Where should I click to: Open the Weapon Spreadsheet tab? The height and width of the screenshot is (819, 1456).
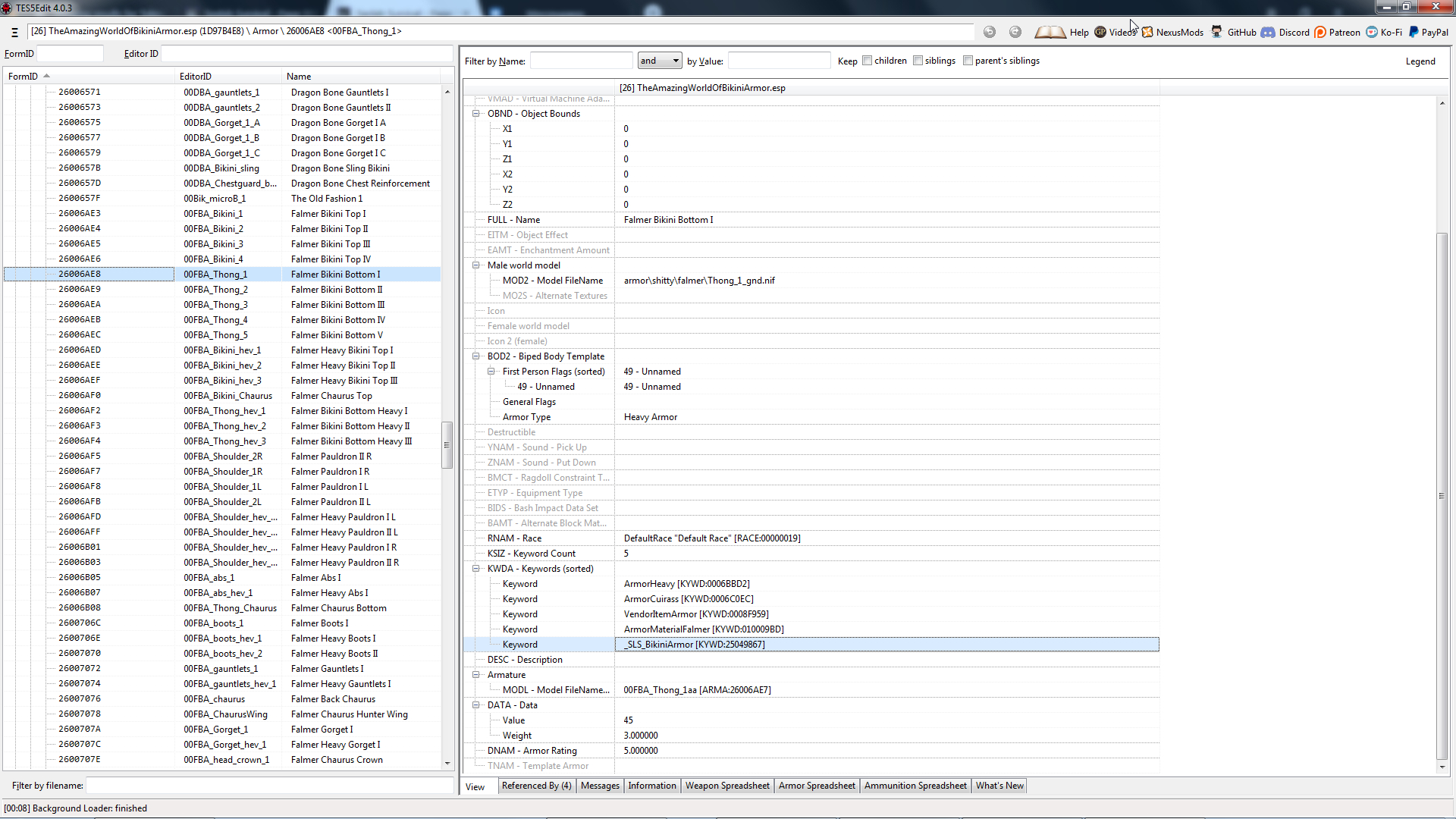pyautogui.click(x=727, y=786)
